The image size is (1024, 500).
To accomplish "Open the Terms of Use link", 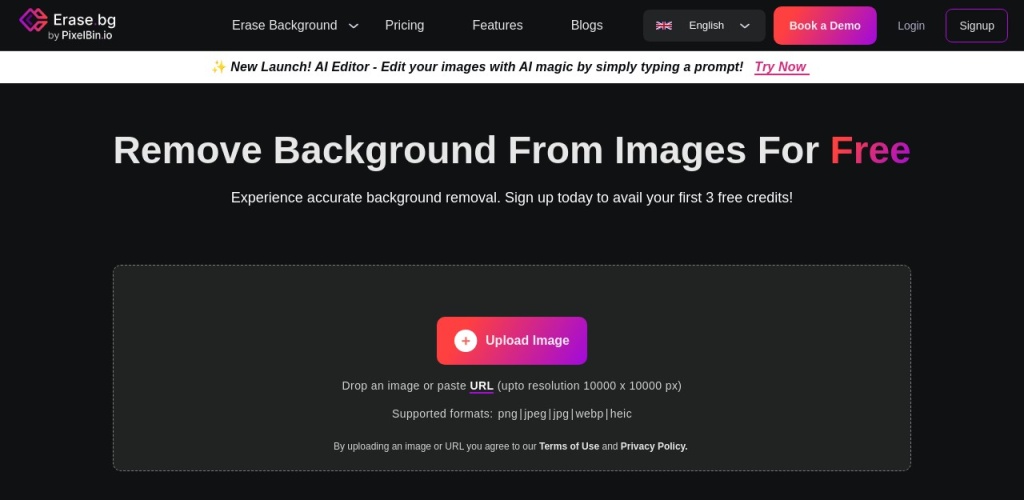I will 569,447.
